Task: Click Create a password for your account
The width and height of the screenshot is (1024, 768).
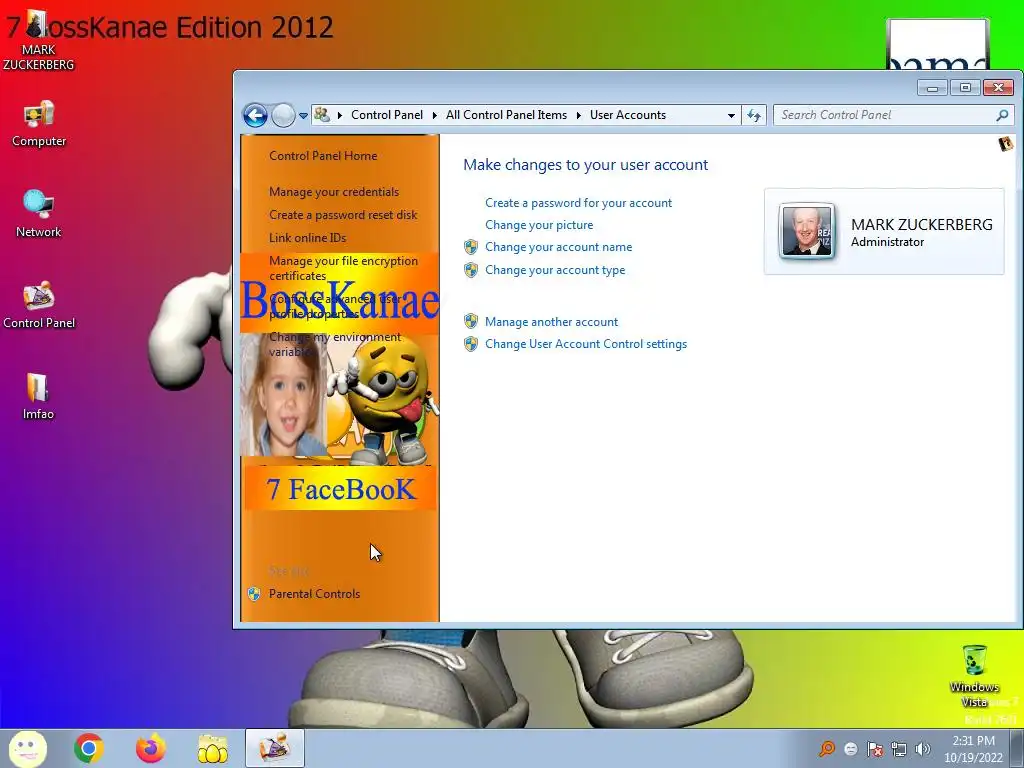Action: [x=578, y=203]
